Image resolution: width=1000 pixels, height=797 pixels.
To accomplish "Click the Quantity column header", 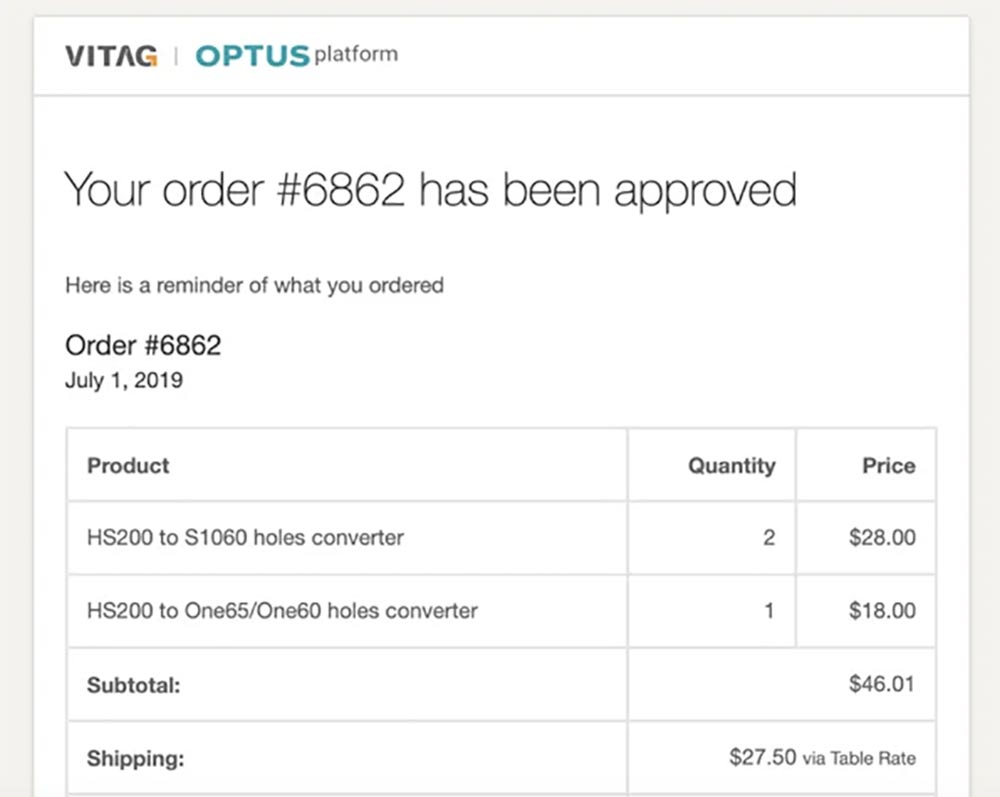I will 731,465.
